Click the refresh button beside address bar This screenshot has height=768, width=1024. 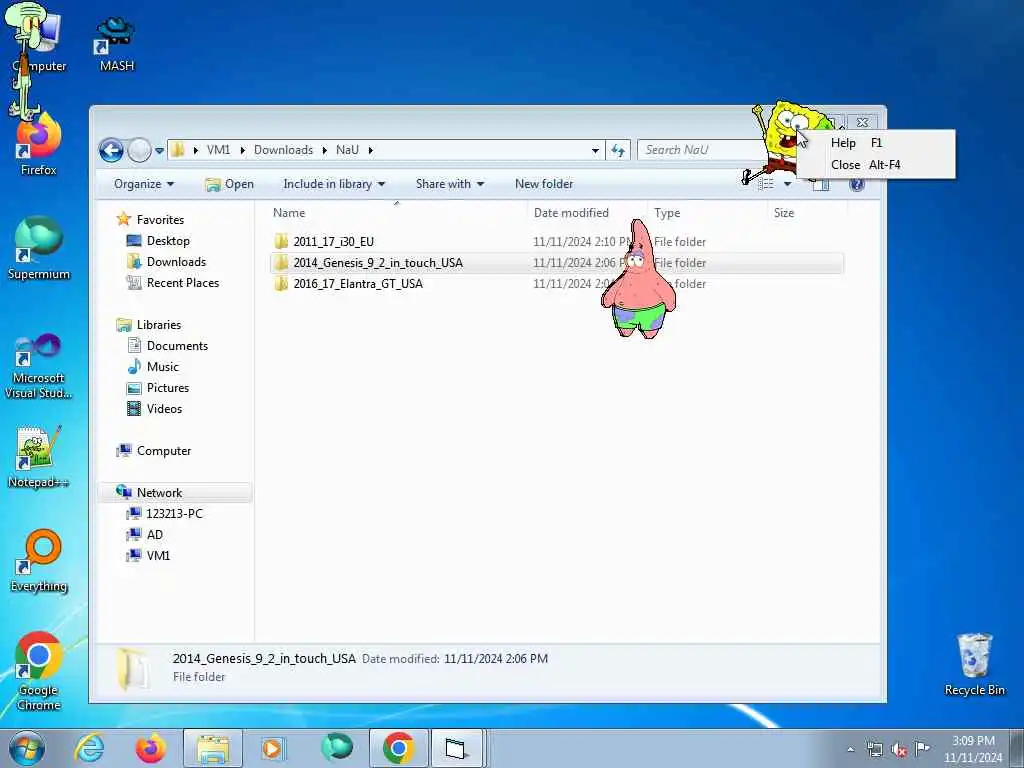coord(618,150)
